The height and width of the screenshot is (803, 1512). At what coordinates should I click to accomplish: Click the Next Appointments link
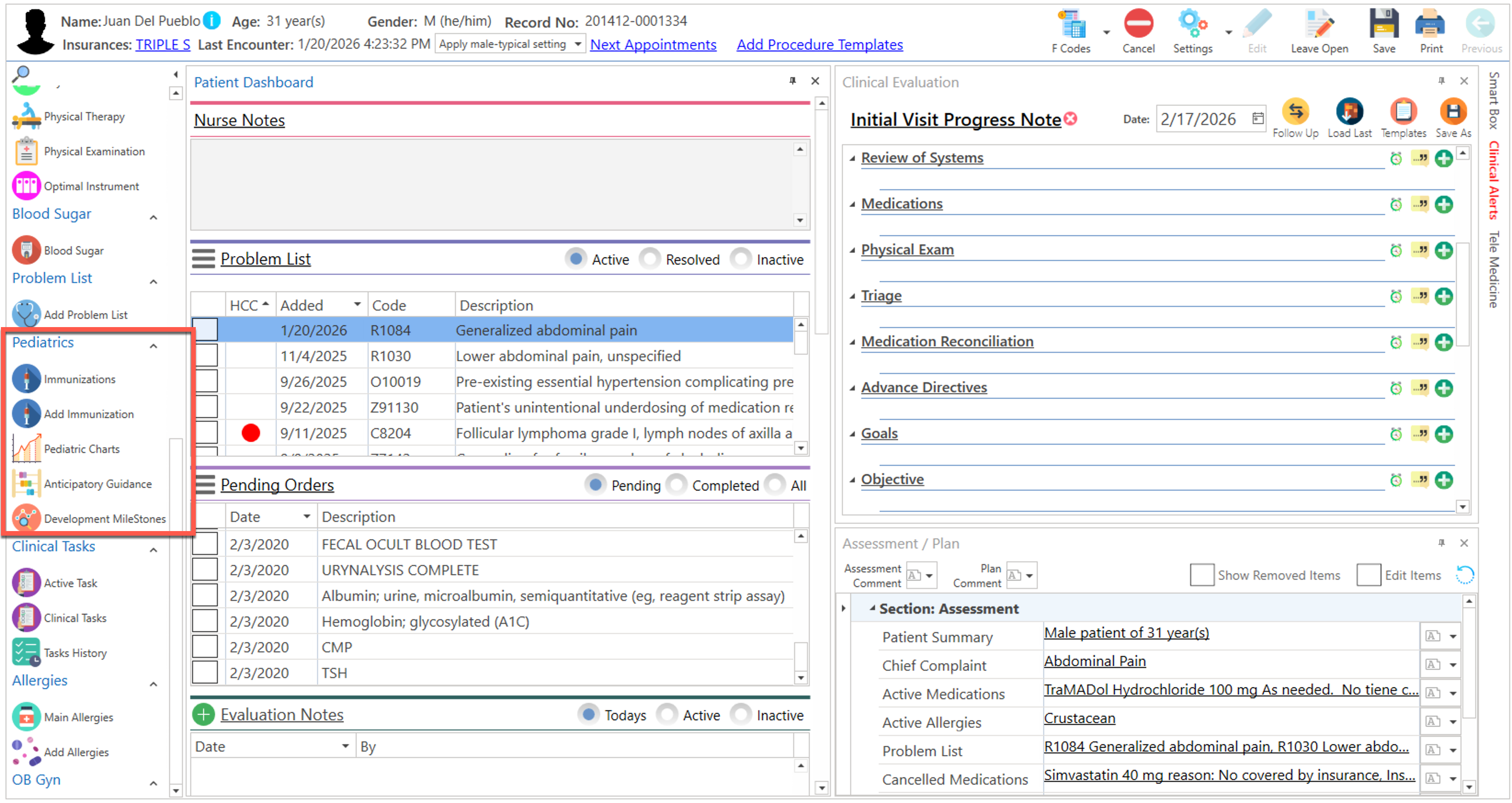[x=653, y=45]
